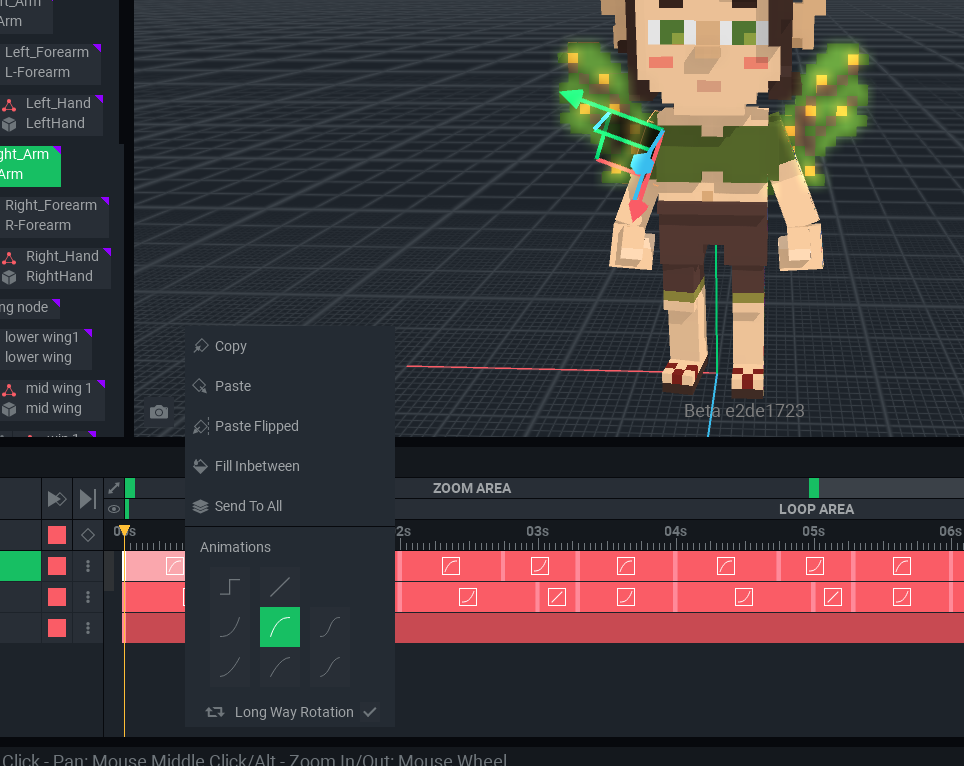Click the bone icon beside Right_Hand

tap(9, 256)
